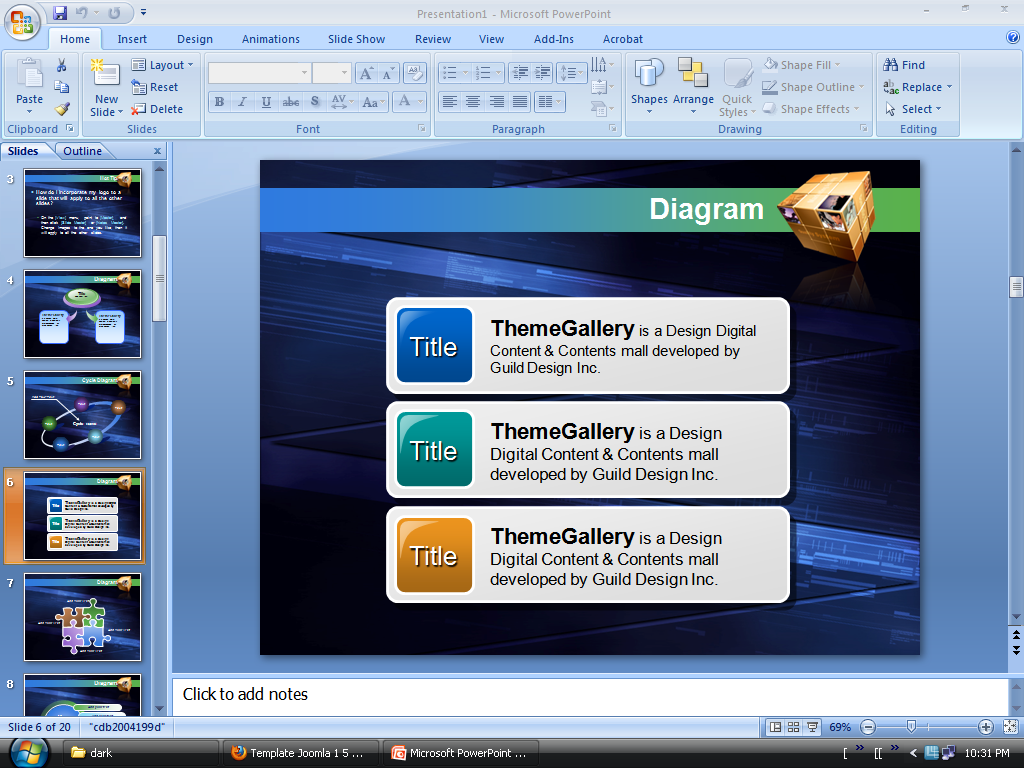Image resolution: width=1024 pixels, height=768 pixels.
Task: Click the Office Button orb
Action: [22, 22]
